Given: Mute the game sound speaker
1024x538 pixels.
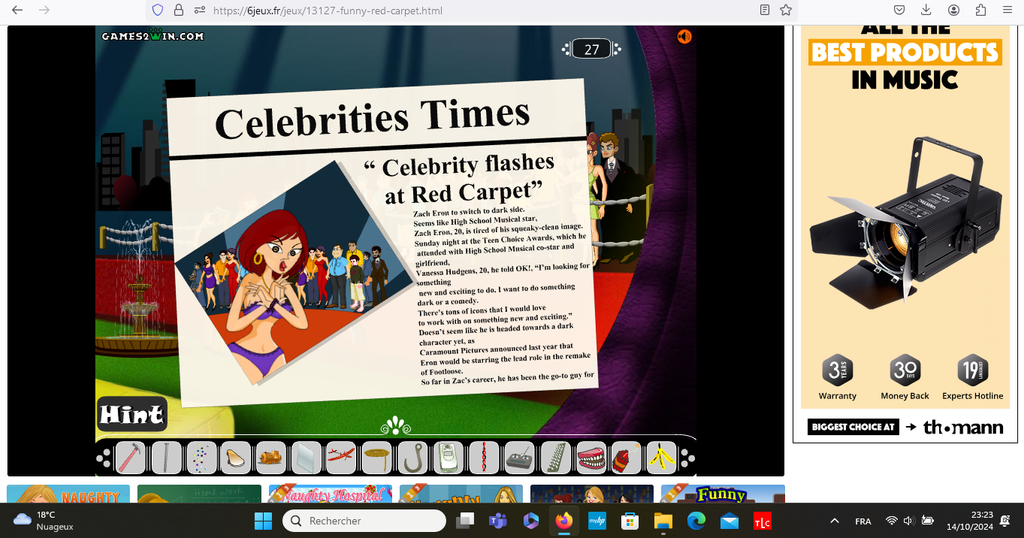Looking at the screenshot, I should [x=684, y=37].
